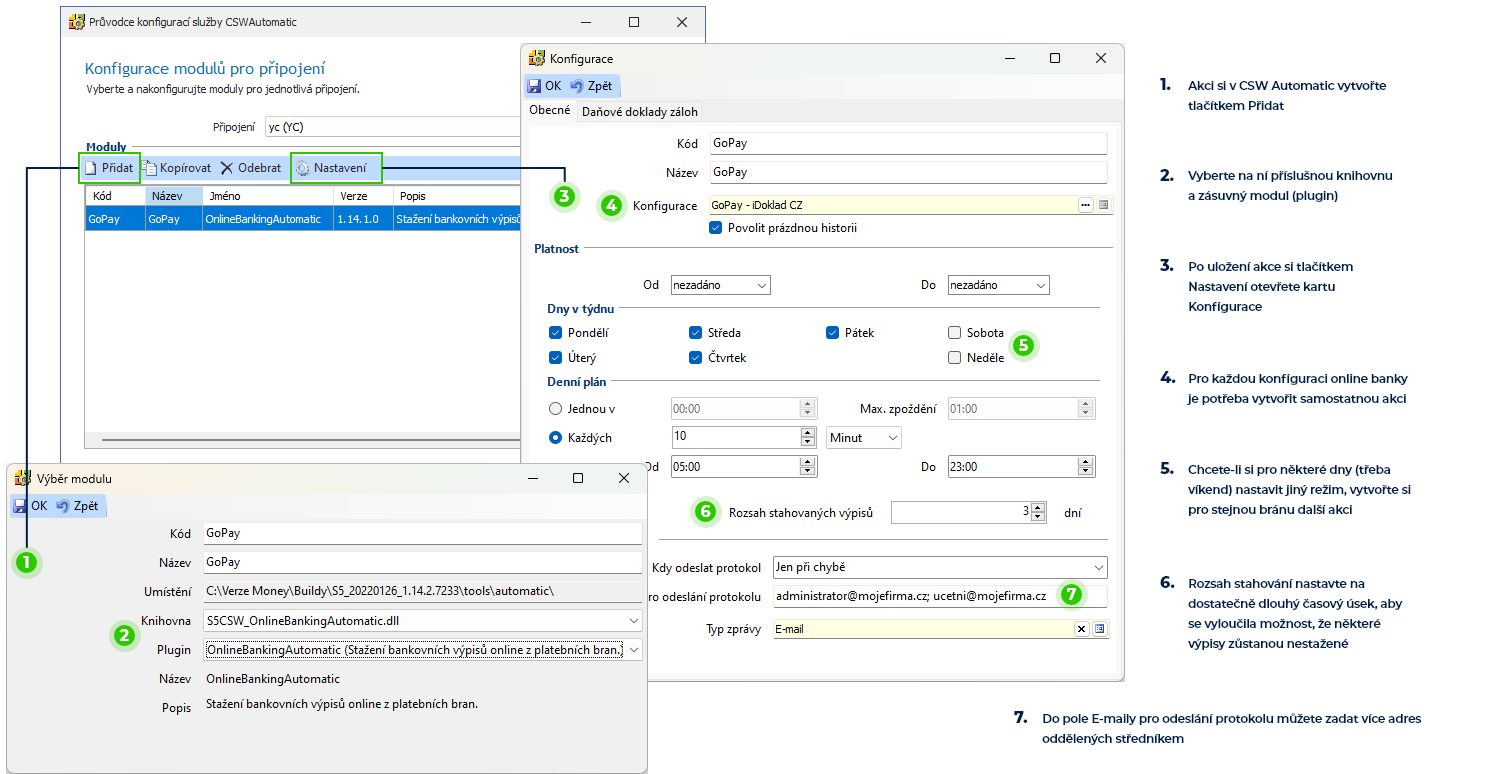Screen dimensions: 1500x774
Task: Open card icon beside Konfigurace field
Action: point(1104,205)
